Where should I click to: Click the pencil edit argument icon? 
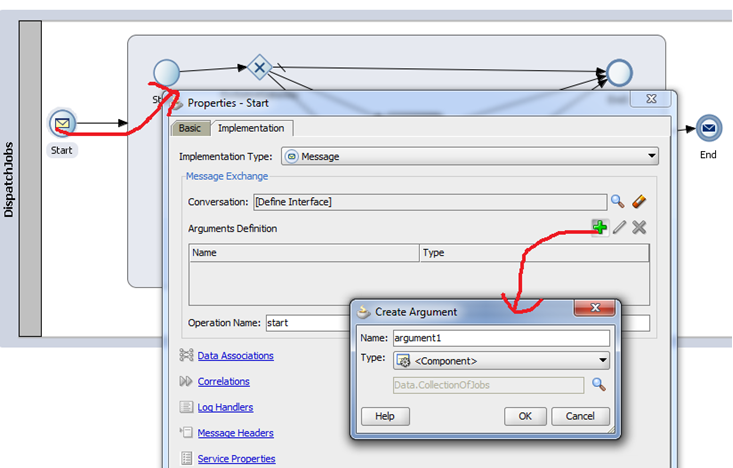pos(620,228)
